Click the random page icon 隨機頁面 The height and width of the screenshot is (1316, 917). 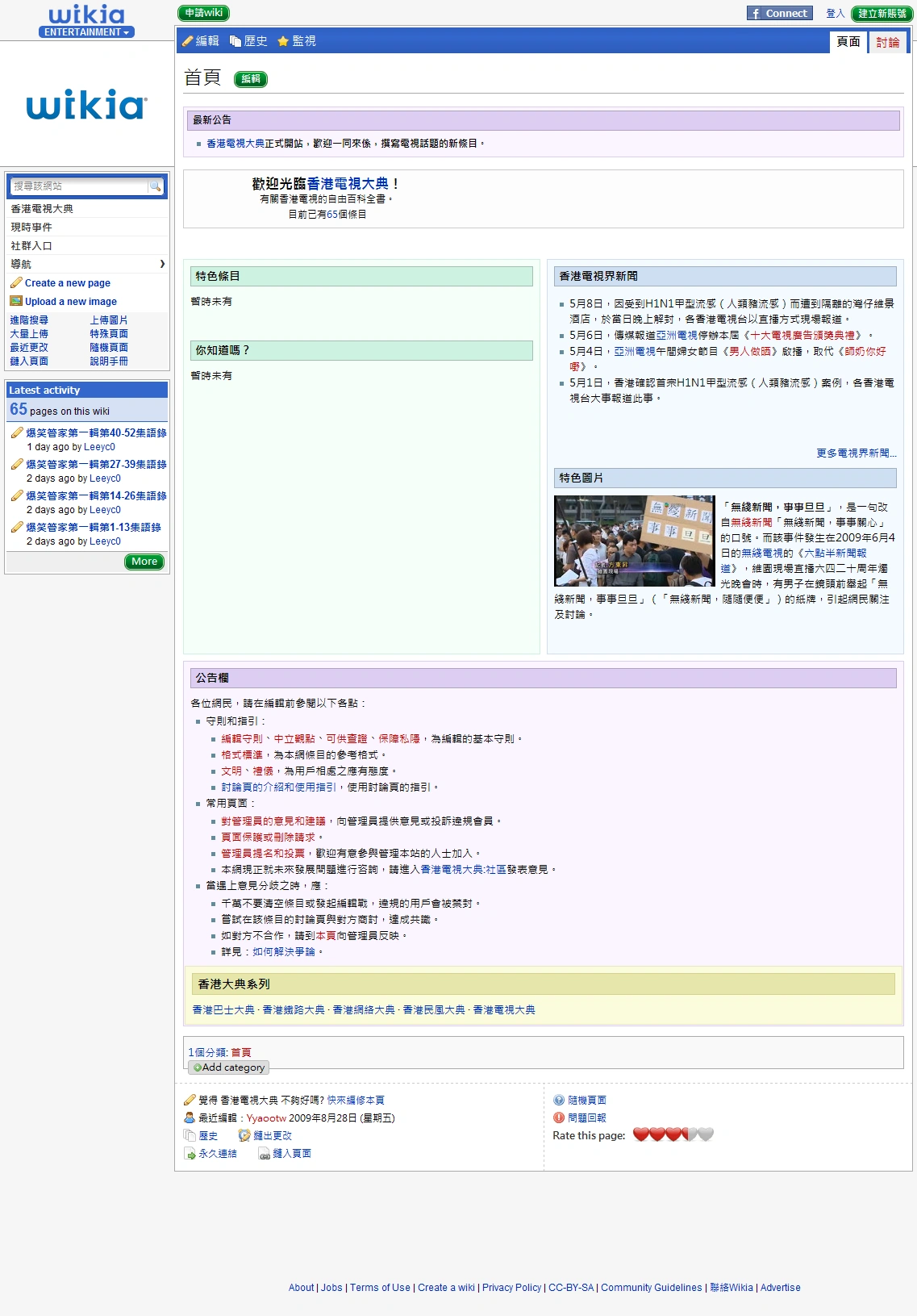(559, 1101)
